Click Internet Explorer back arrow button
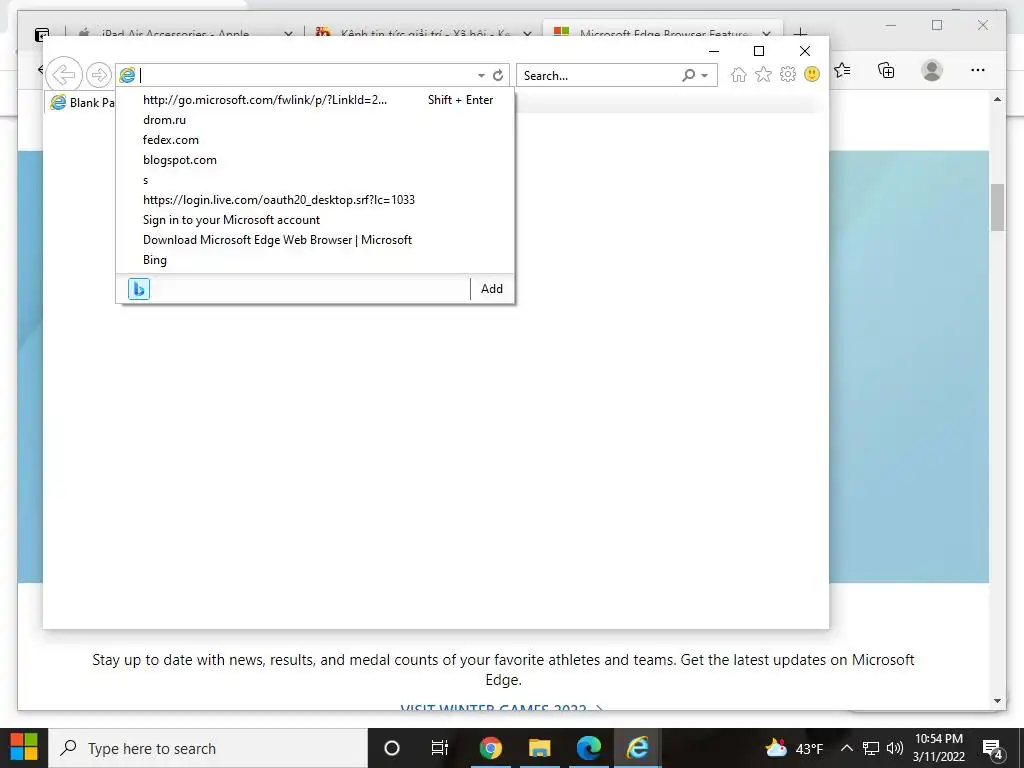1024x768 pixels. 64,74
